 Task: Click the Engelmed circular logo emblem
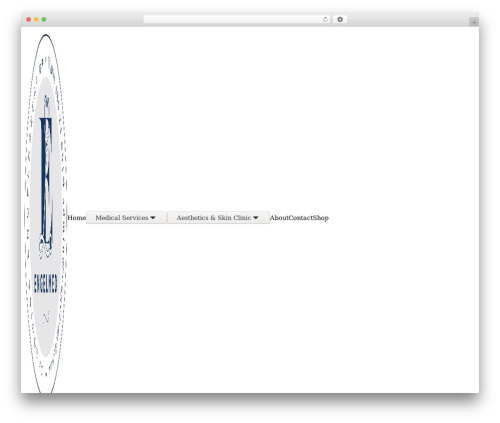click(46, 213)
